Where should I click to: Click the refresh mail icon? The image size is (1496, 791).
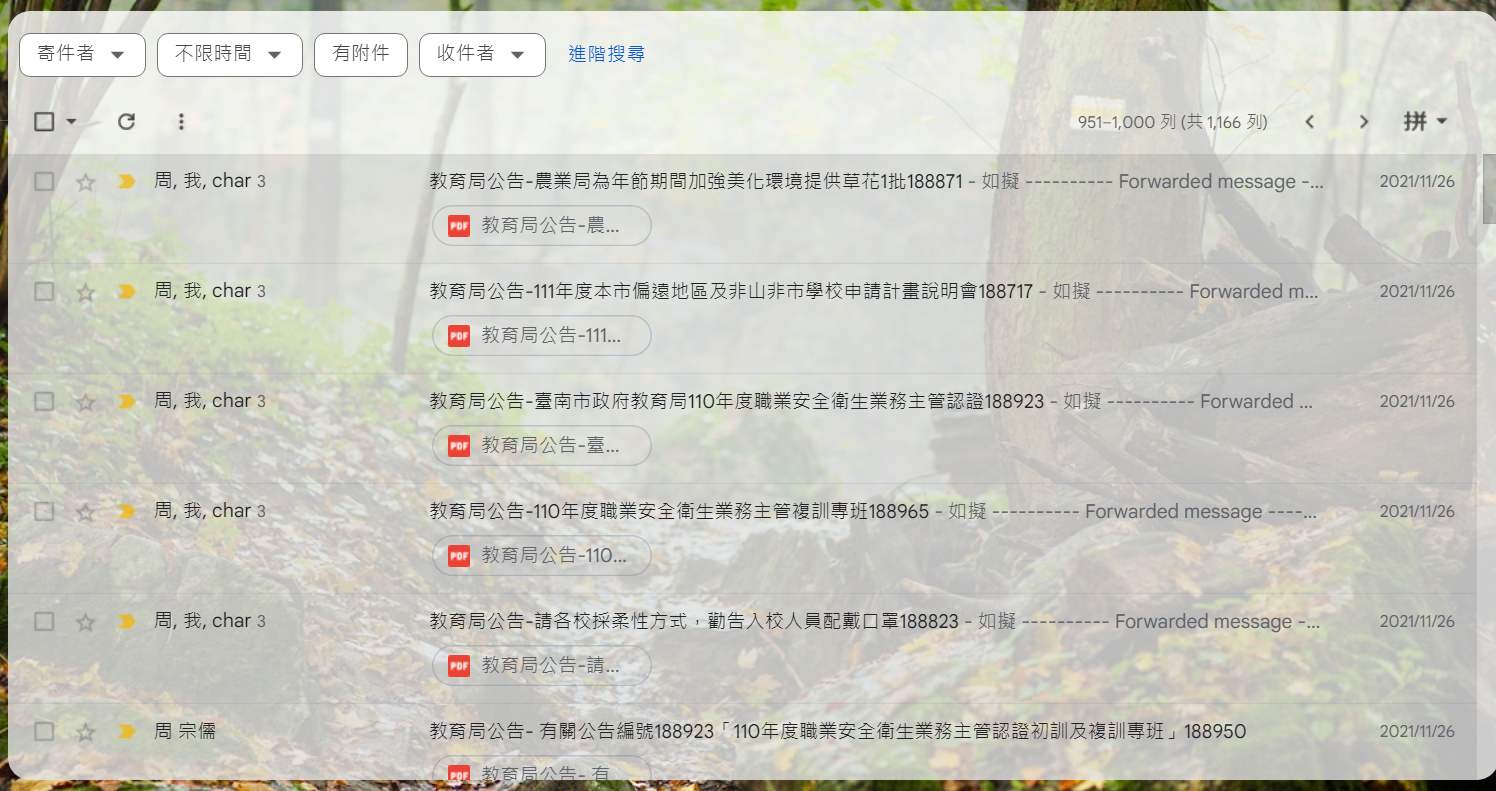pos(126,122)
